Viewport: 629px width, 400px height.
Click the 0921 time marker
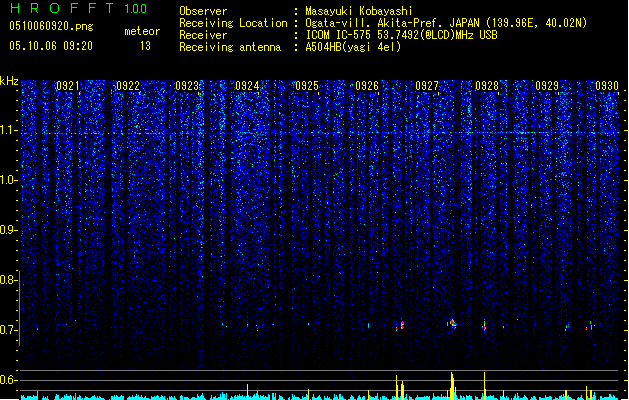tap(67, 86)
